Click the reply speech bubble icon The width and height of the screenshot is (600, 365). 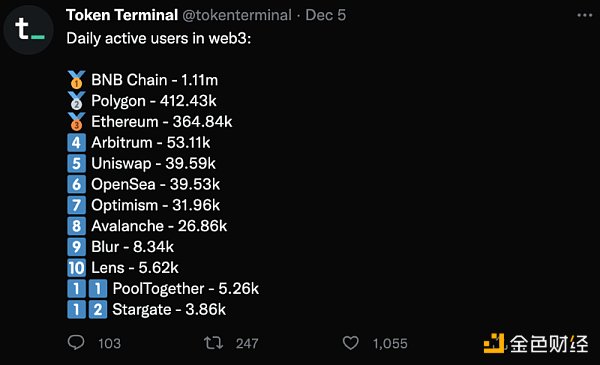point(76,342)
